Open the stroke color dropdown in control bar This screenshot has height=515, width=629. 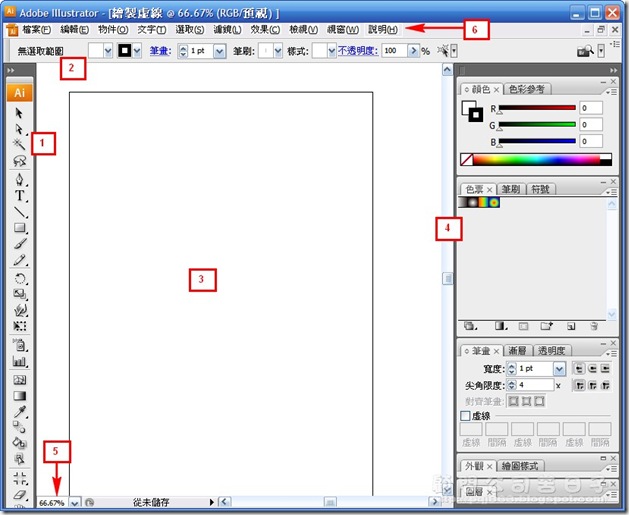[137, 51]
